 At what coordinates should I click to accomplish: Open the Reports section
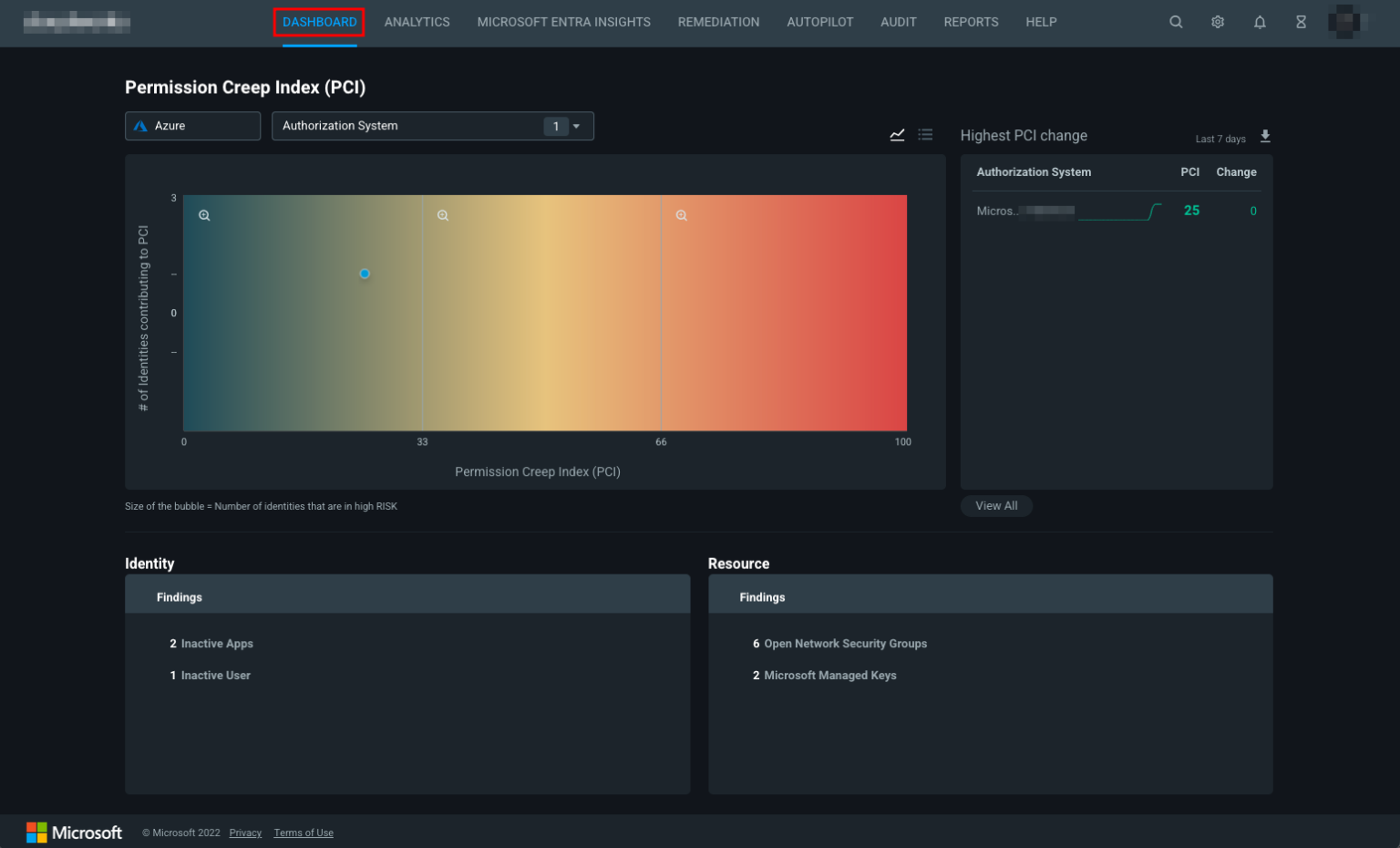coord(971,22)
